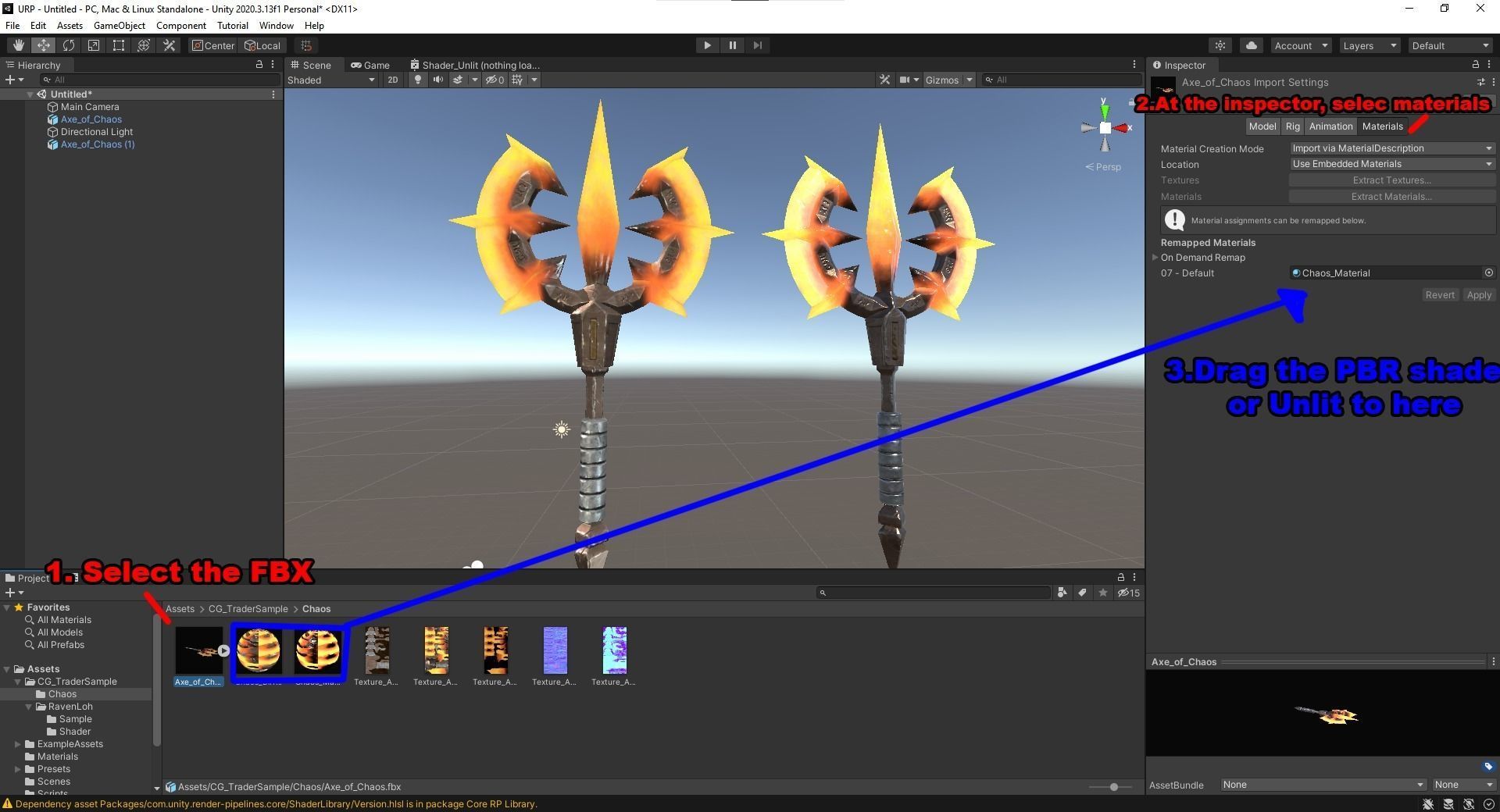
Task: Click the Project search field
Action: pyautogui.click(x=934, y=593)
